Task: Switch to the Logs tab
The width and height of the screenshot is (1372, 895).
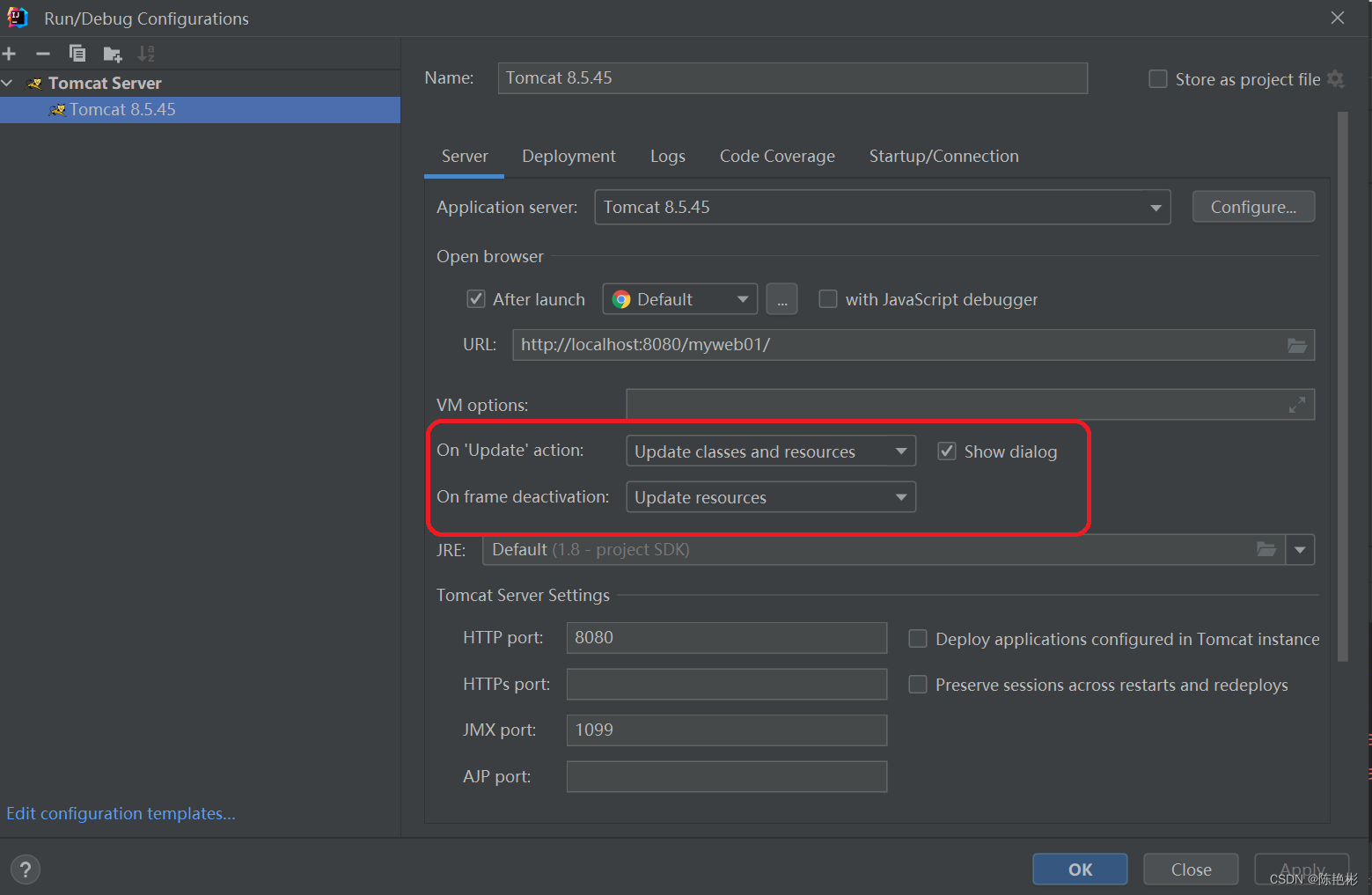Action: pos(668,157)
